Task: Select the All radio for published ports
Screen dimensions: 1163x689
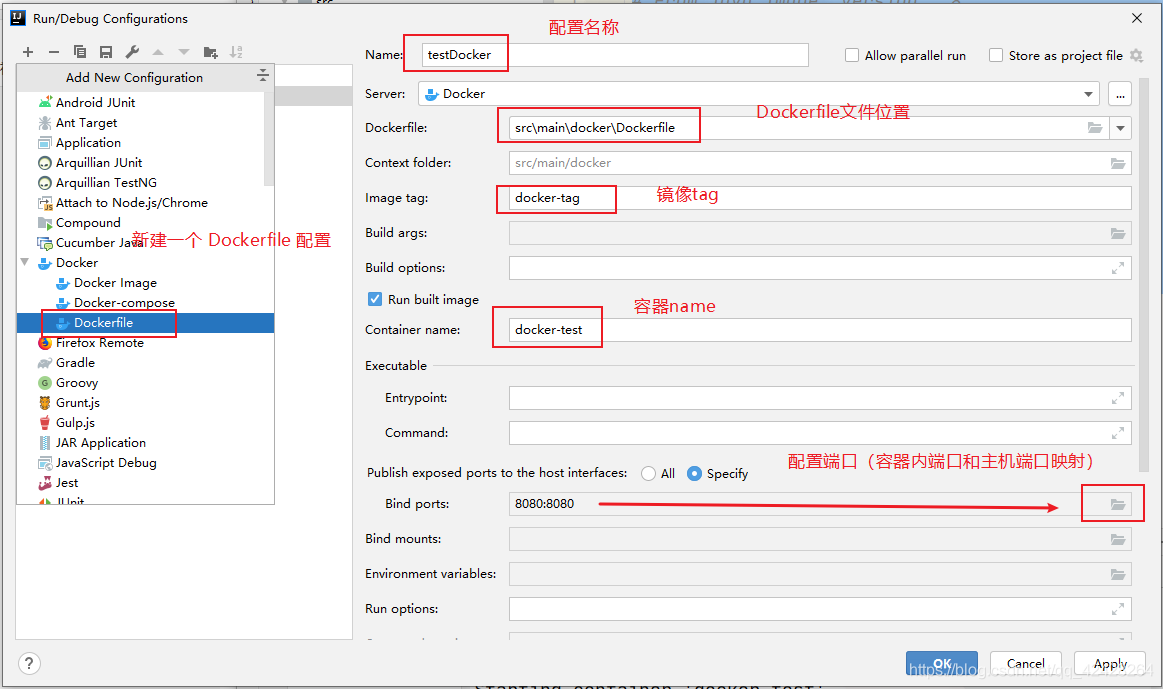Action: click(651, 474)
